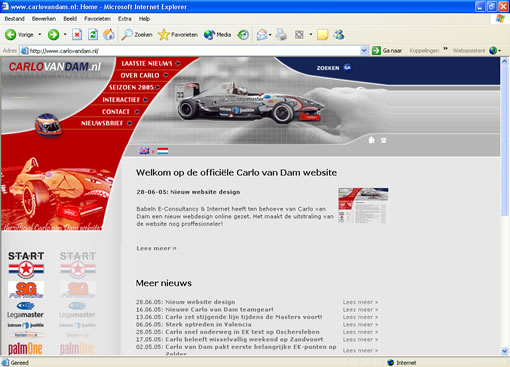510x367 pixels.
Task: Refresh the page with green arrows icon
Action: pos(93,34)
